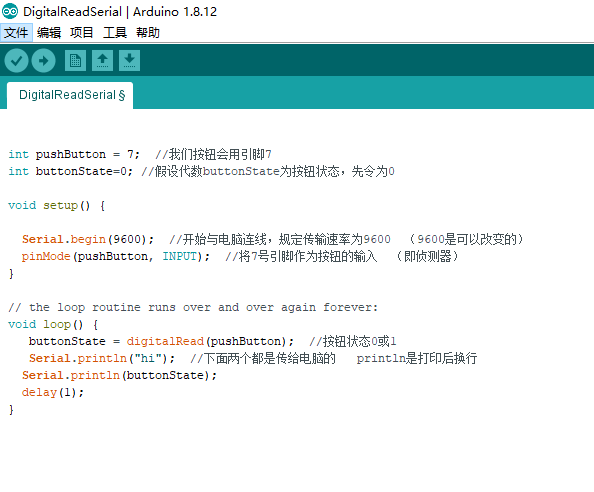Viewport: 594px width, 492px height.
Task: Open the 帮助 menu
Action: coord(148,33)
